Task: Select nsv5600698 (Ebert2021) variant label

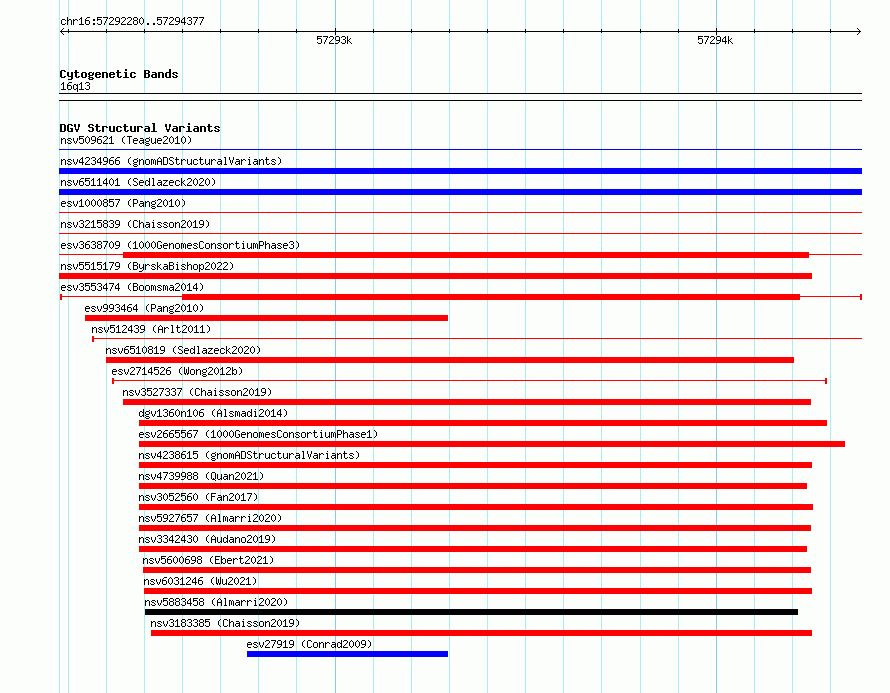Action: click(208, 560)
